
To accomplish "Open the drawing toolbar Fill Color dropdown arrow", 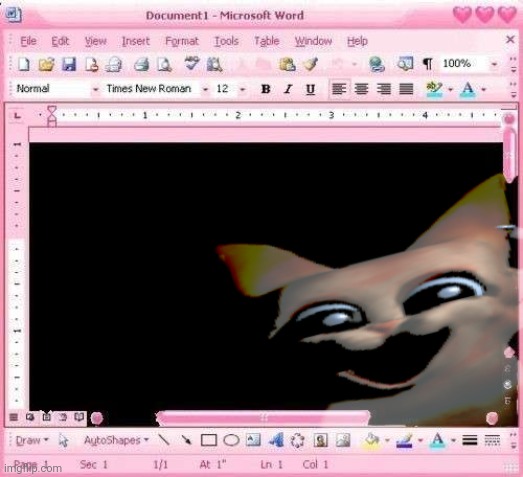I will click(x=387, y=441).
